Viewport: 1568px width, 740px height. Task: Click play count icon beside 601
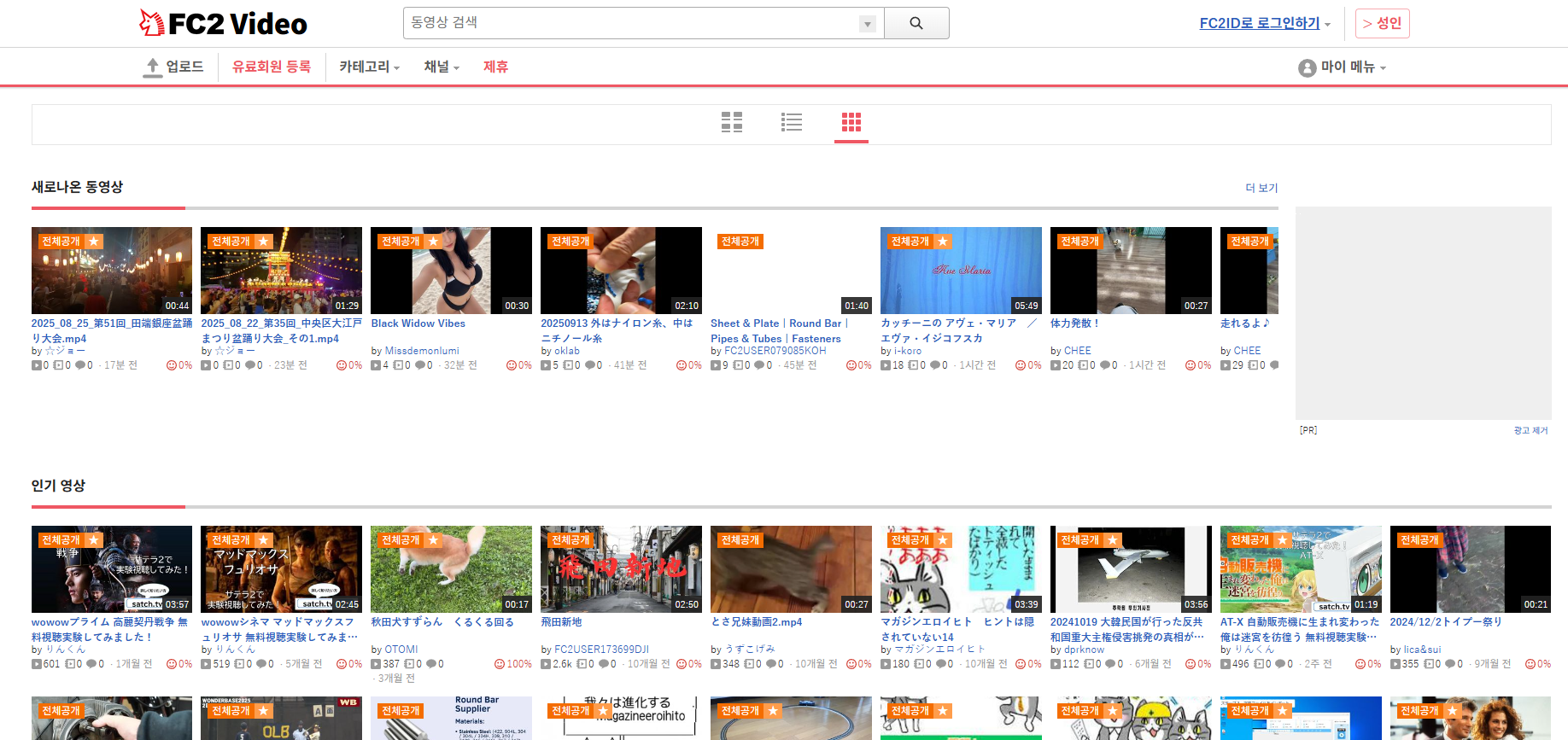37,664
